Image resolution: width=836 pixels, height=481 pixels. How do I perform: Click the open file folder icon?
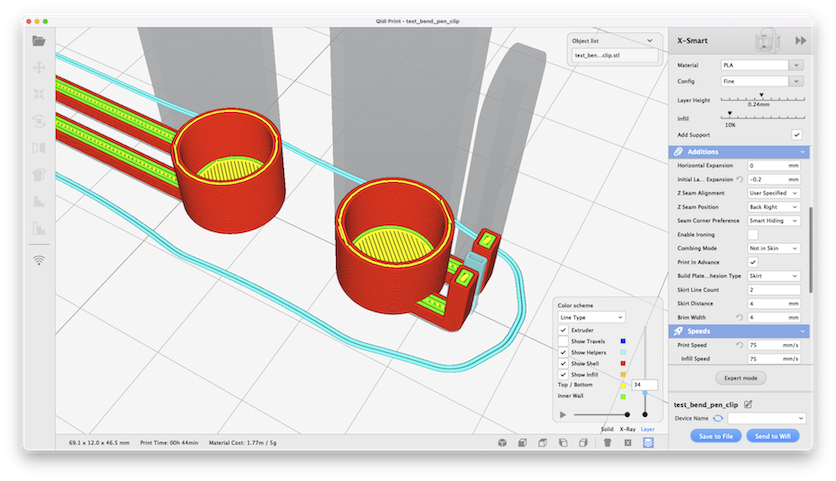pos(39,41)
